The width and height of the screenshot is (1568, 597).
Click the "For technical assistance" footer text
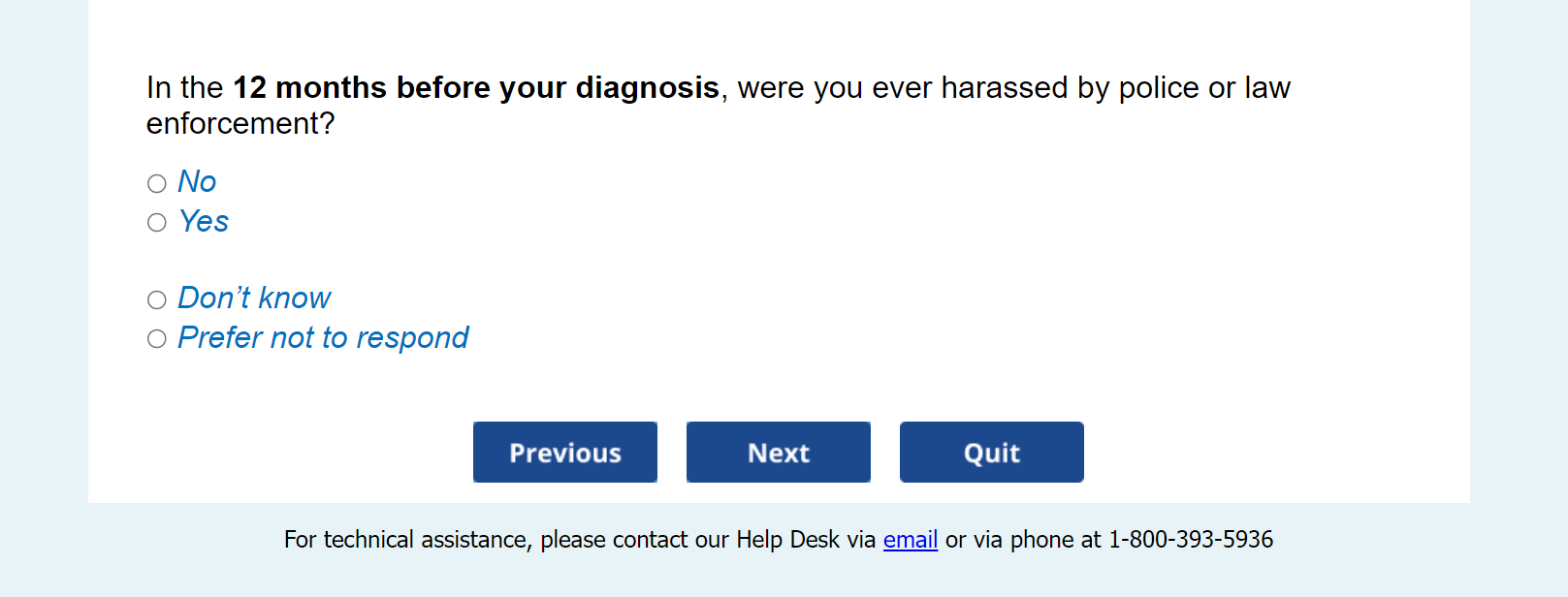pos(407,540)
